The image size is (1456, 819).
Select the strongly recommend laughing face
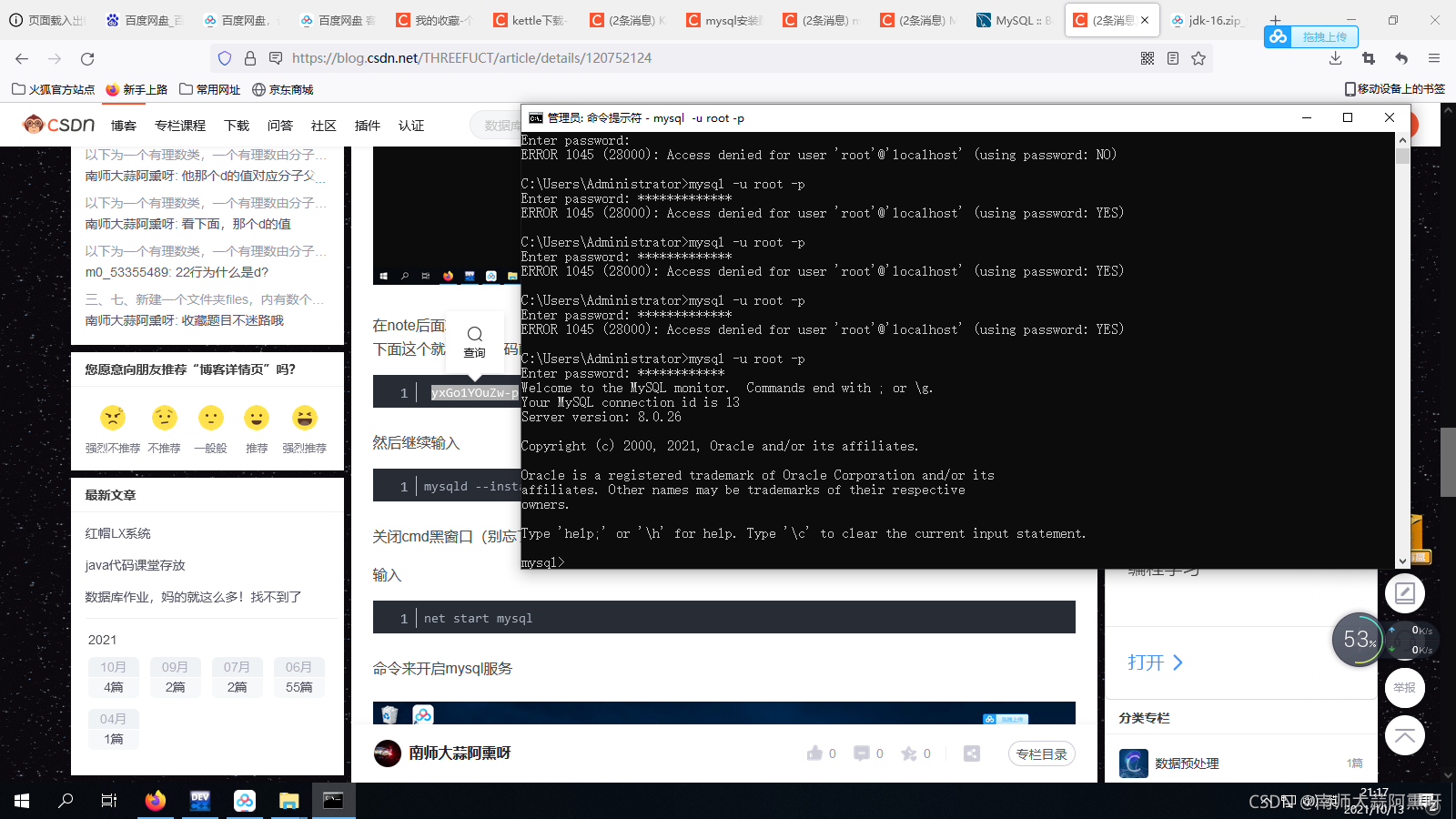305,418
